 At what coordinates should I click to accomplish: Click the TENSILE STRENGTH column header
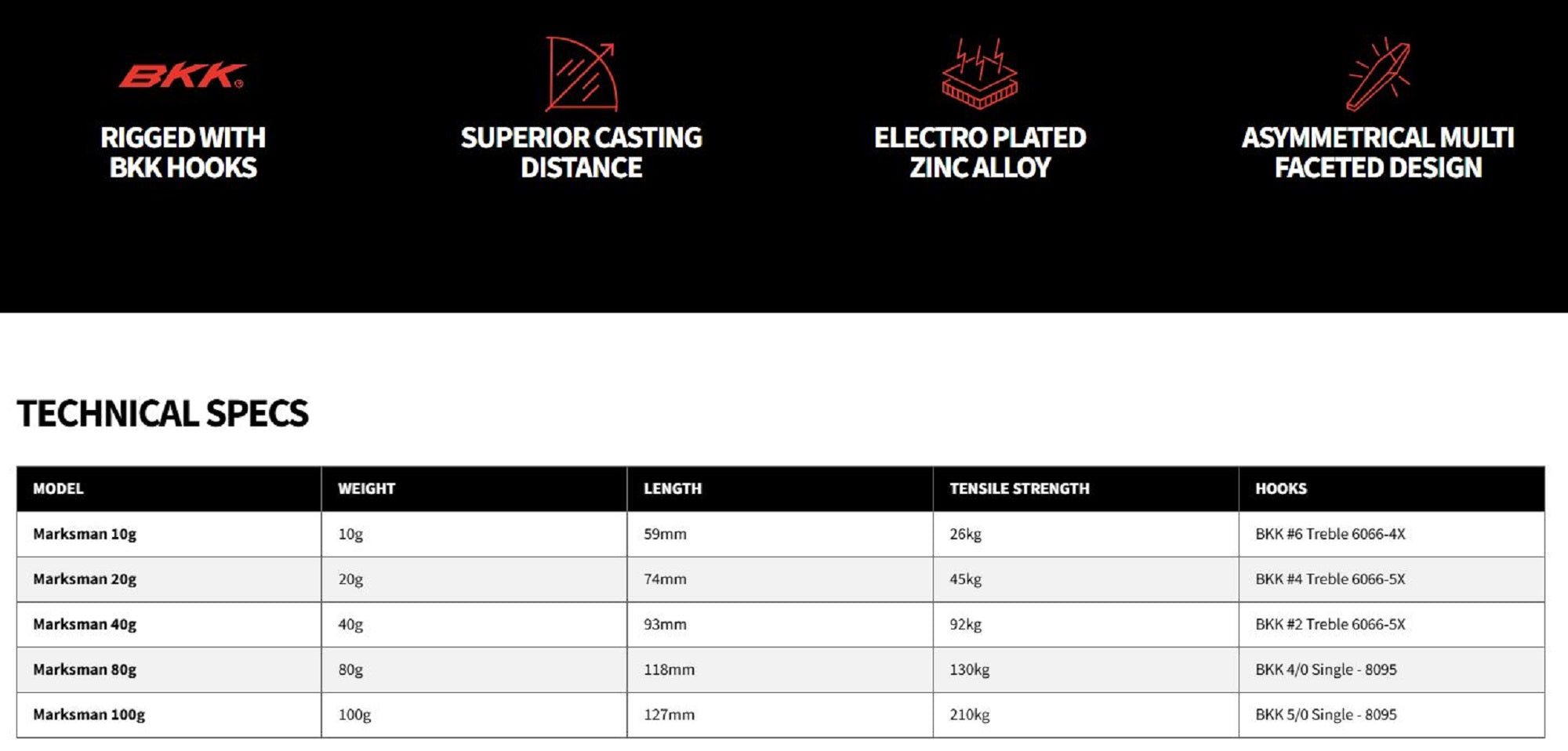1019,488
